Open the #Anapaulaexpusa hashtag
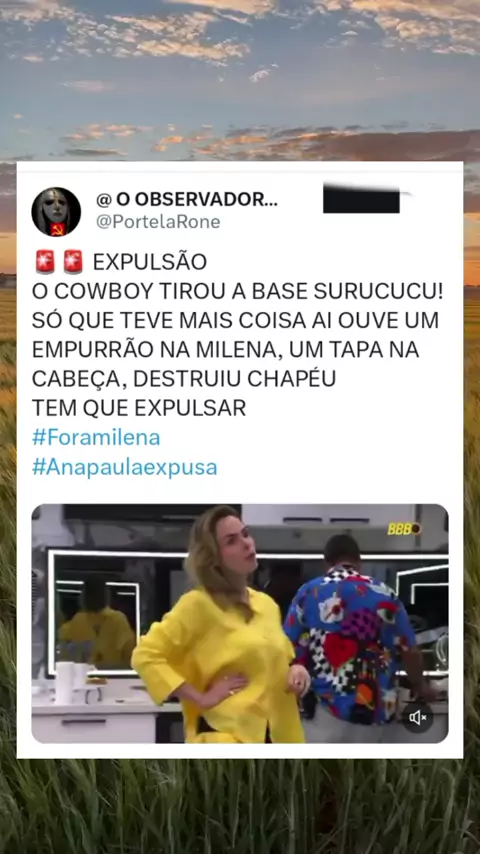480x854 pixels. coord(125,467)
